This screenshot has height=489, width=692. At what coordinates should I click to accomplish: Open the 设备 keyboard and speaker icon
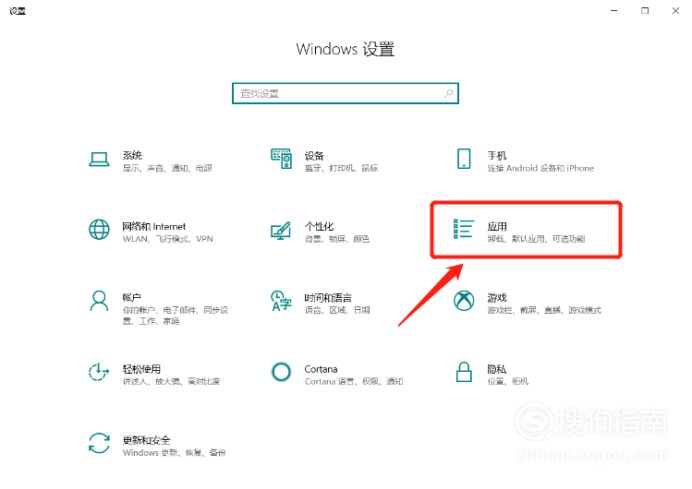[x=281, y=159]
